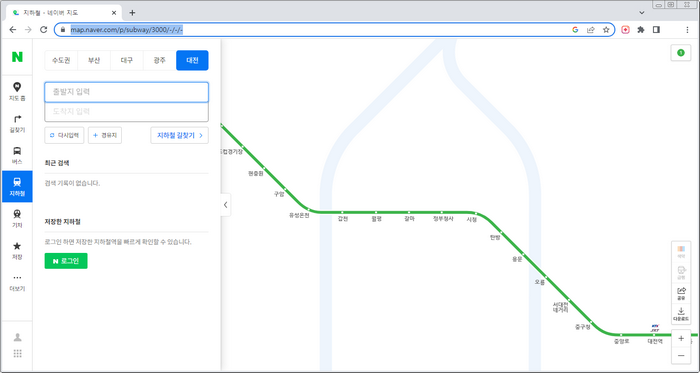Click 중구청 station on map
Image resolution: width=700 pixels, height=373 pixels.
(583, 327)
